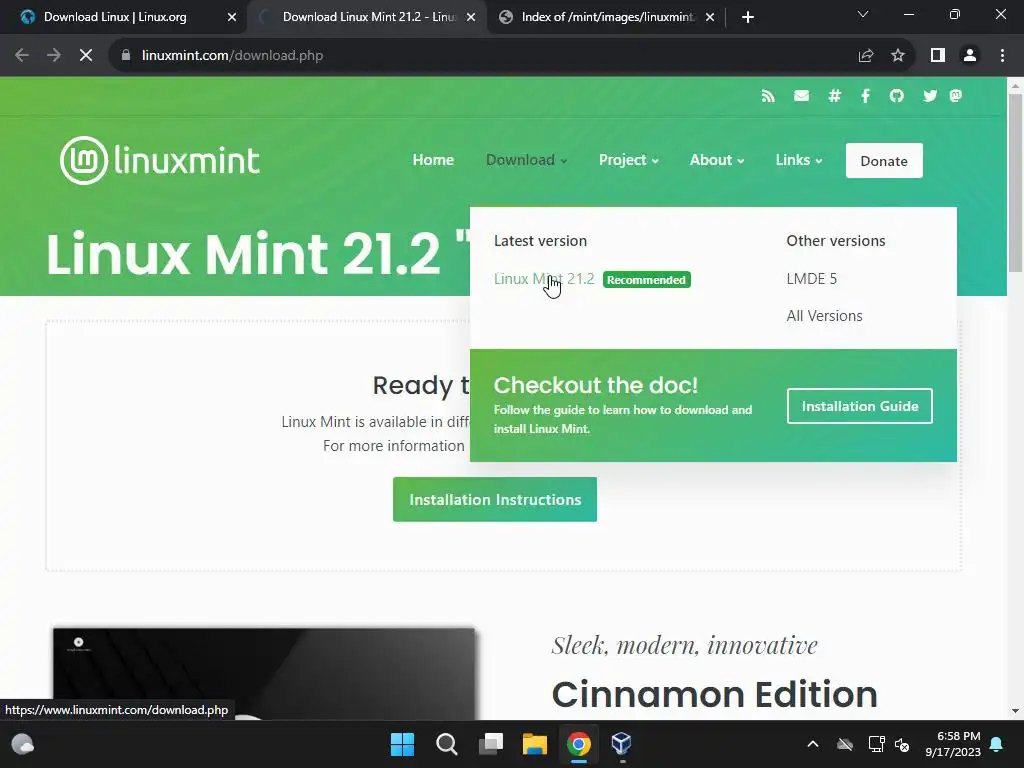Open the notifications bell
Screen dimensions: 1024x768
[x=997, y=744]
